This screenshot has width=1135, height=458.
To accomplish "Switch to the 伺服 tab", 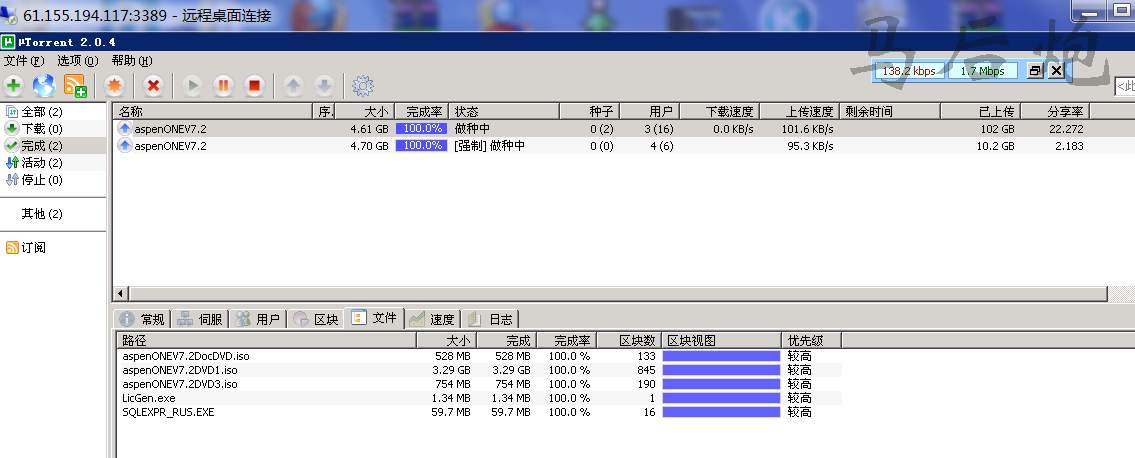I will [x=201, y=319].
